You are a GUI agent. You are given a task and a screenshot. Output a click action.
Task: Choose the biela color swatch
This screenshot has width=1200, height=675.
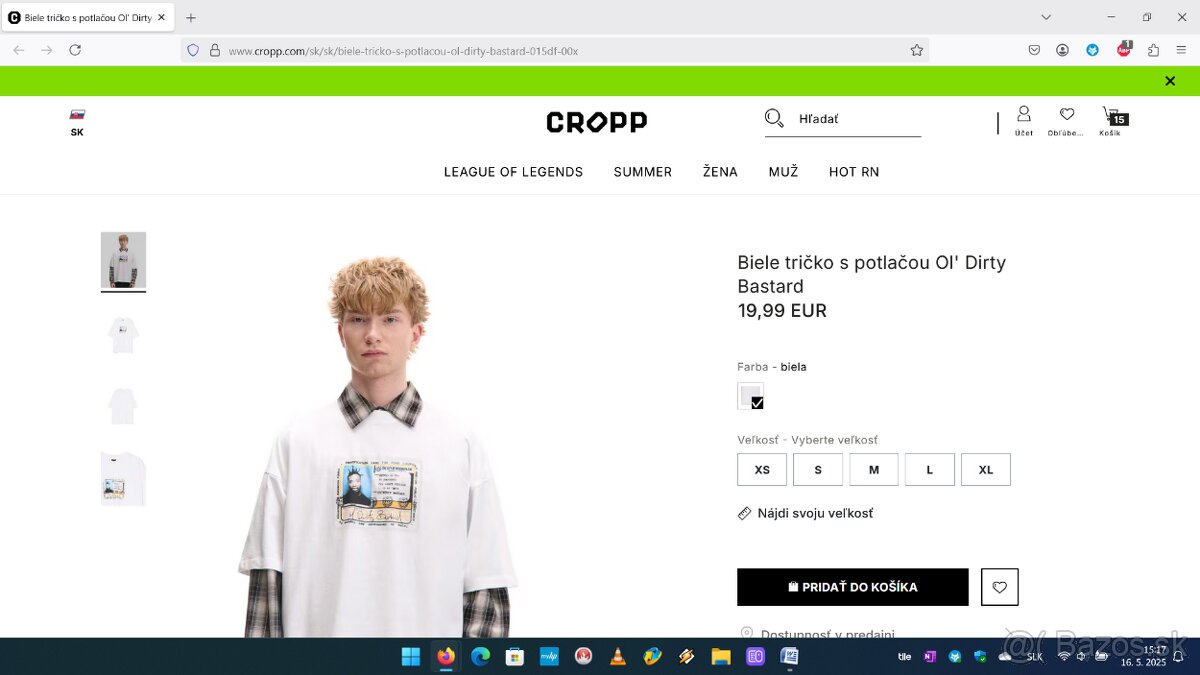[750, 396]
